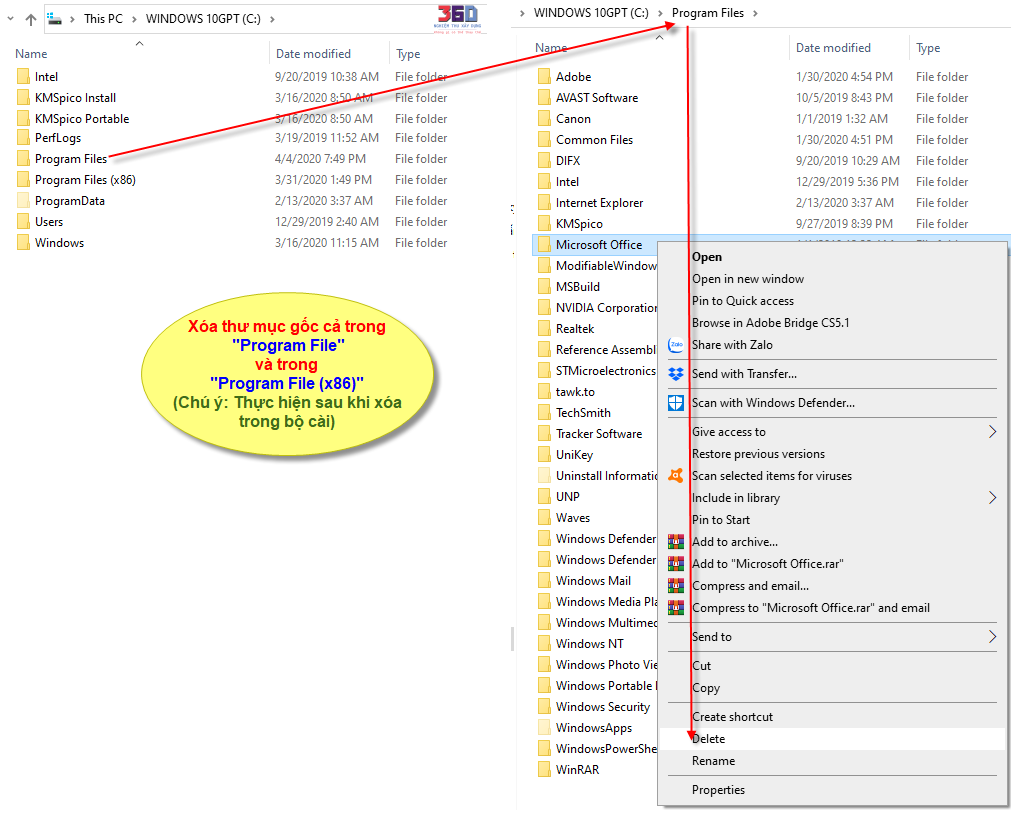Click the TechSmith folder icon
Image resolution: width=1011 pixels, height=816 pixels.
(544, 413)
